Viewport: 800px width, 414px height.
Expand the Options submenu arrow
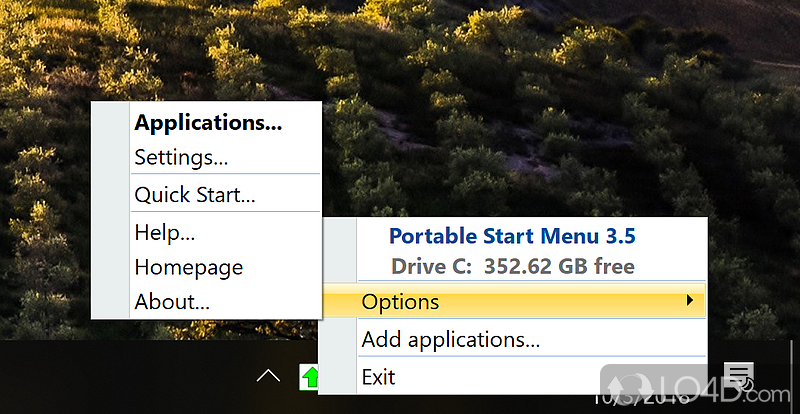(690, 300)
